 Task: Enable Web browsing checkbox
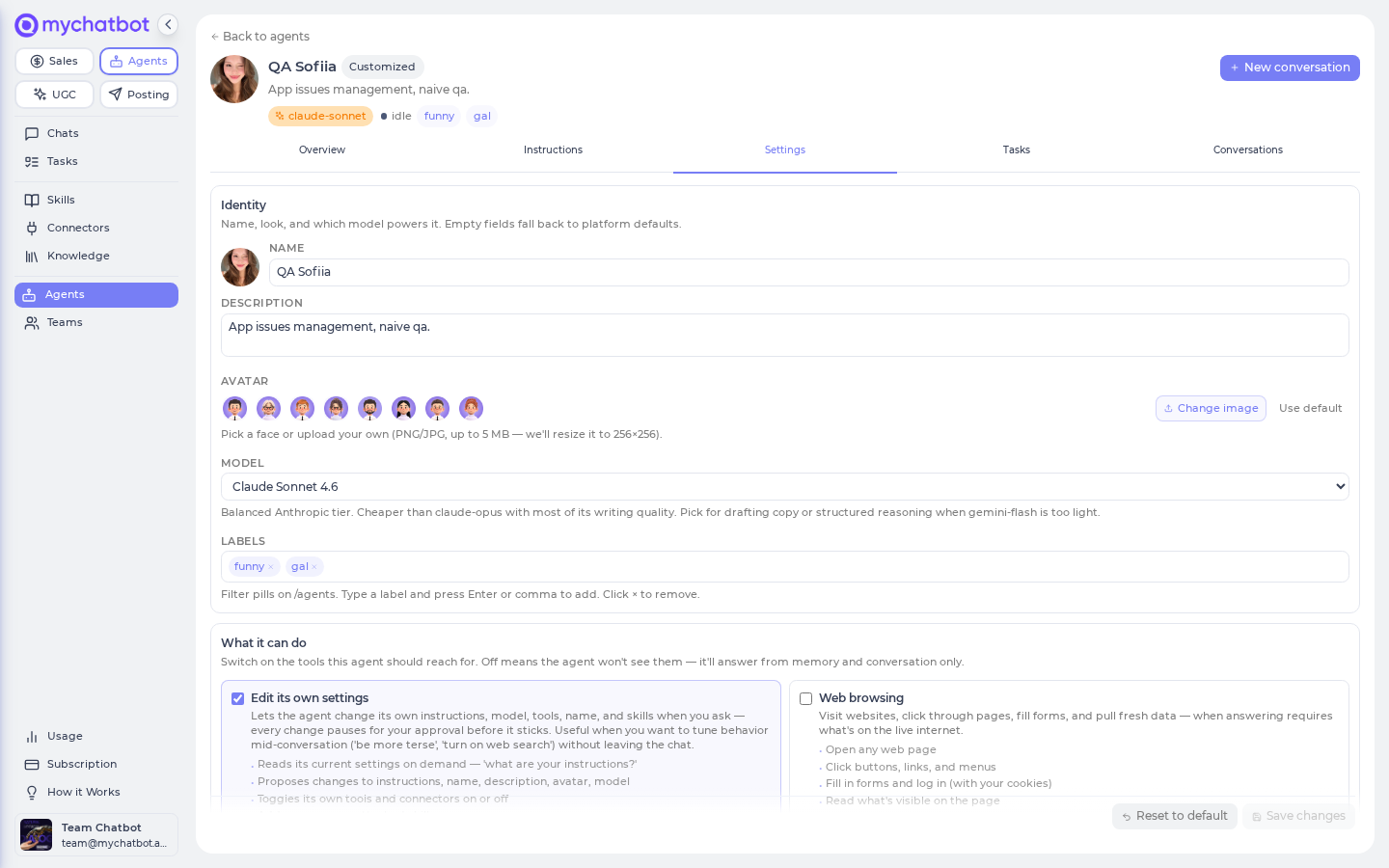pyautogui.click(x=805, y=698)
